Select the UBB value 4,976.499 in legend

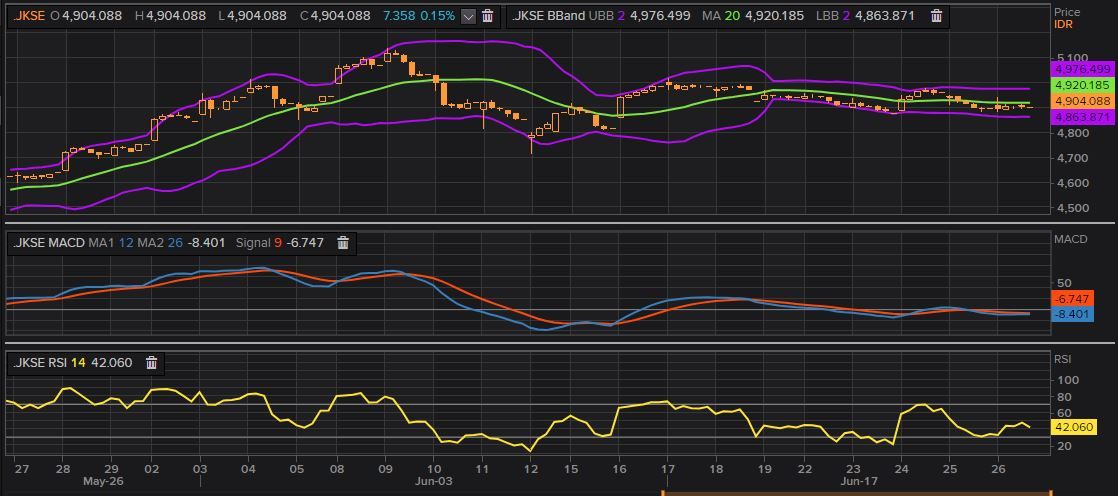659,16
